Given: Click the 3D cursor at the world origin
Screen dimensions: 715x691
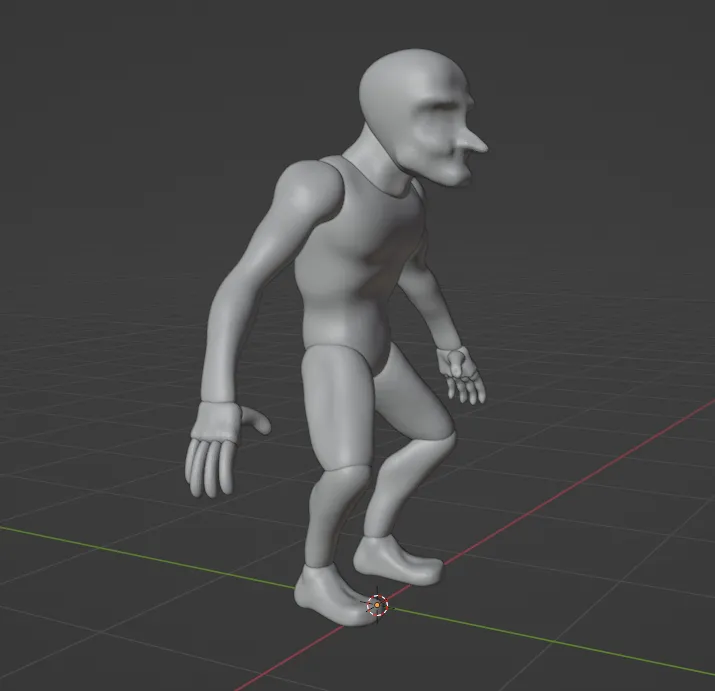Looking at the screenshot, I should click(x=377, y=605).
